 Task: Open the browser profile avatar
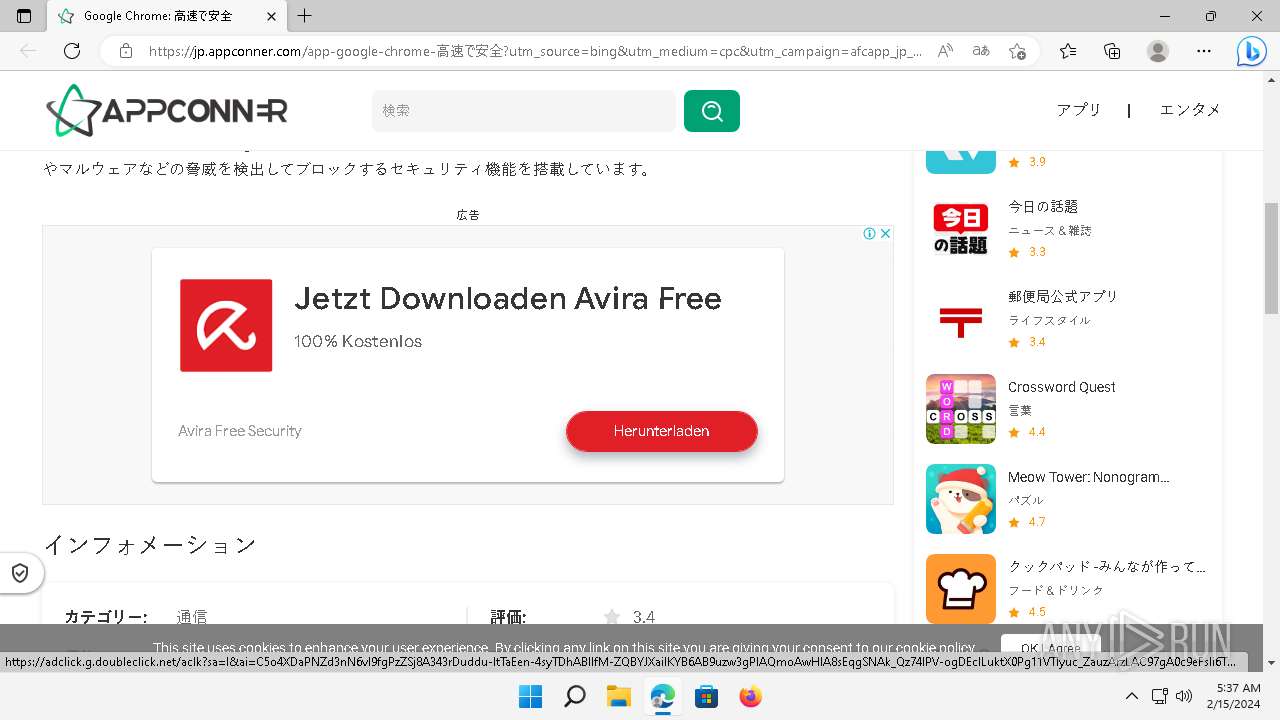(x=1158, y=51)
